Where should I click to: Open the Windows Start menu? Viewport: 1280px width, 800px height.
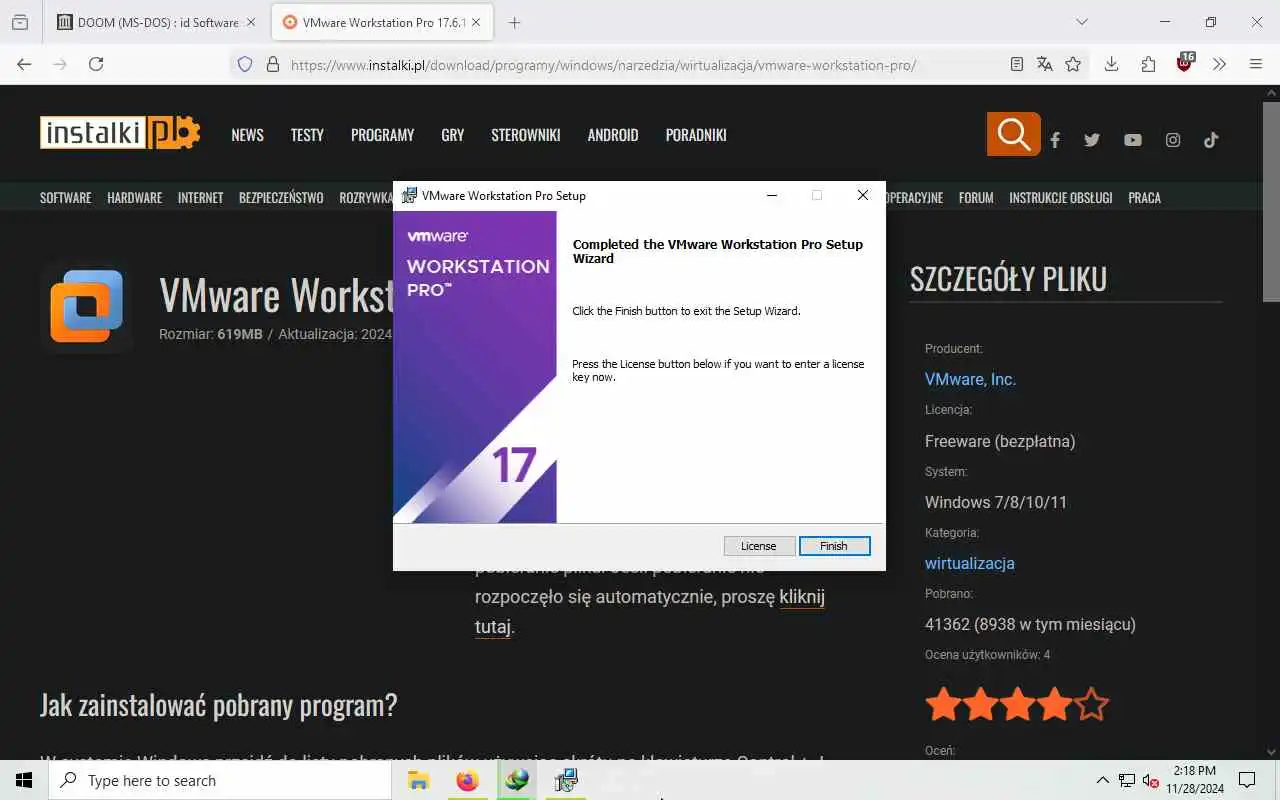pyautogui.click(x=24, y=781)
